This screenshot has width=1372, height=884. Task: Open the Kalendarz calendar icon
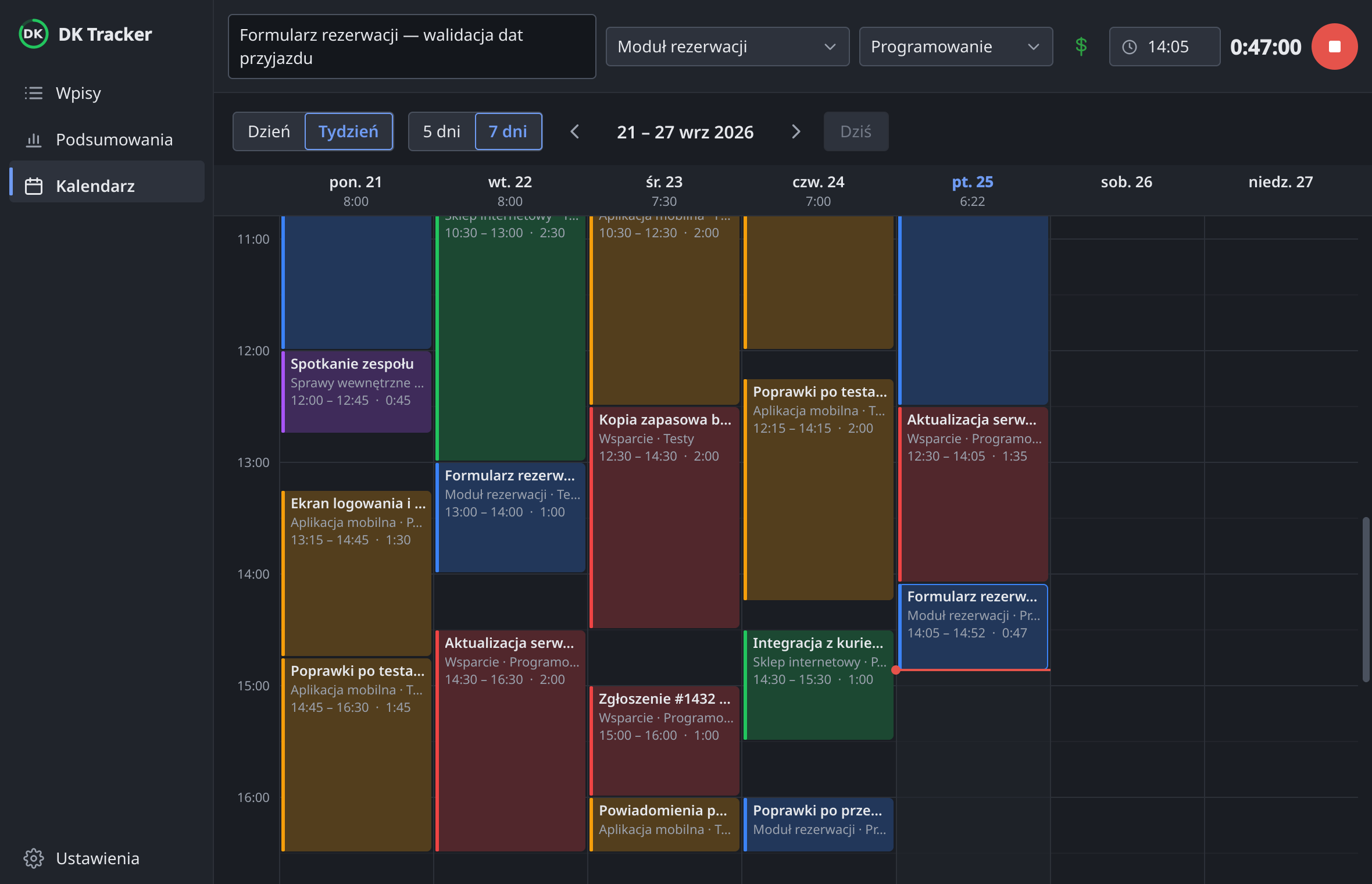34,186
